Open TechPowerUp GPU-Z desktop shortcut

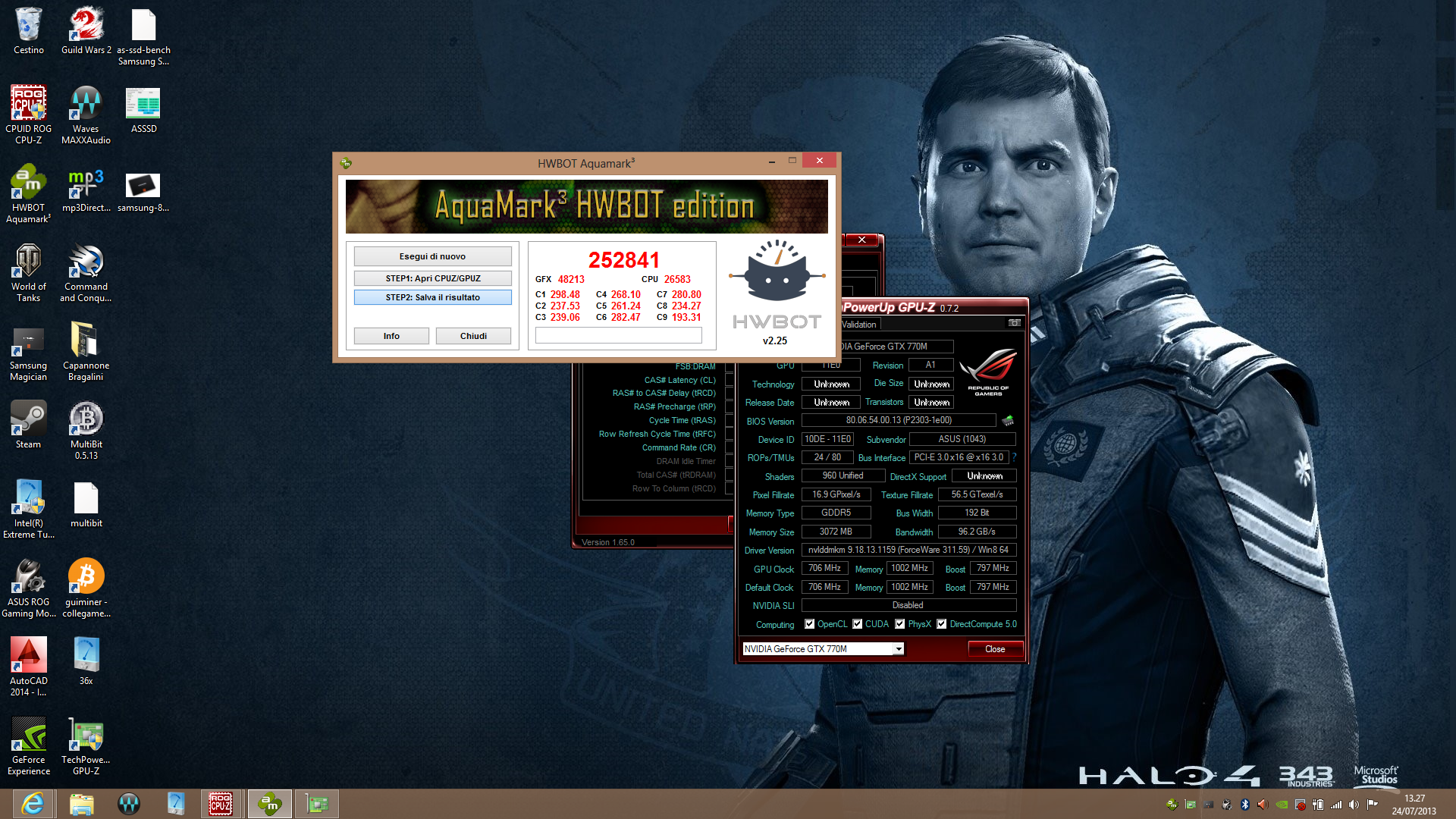click(x=86, y=746)
